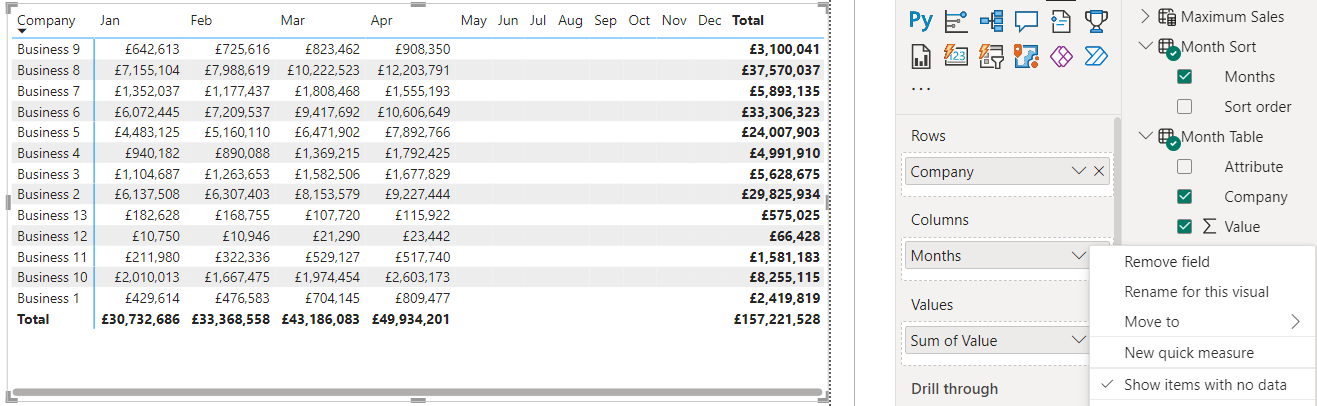Select the Business 6 row label
1317x406 pixels.
[49, 112]
